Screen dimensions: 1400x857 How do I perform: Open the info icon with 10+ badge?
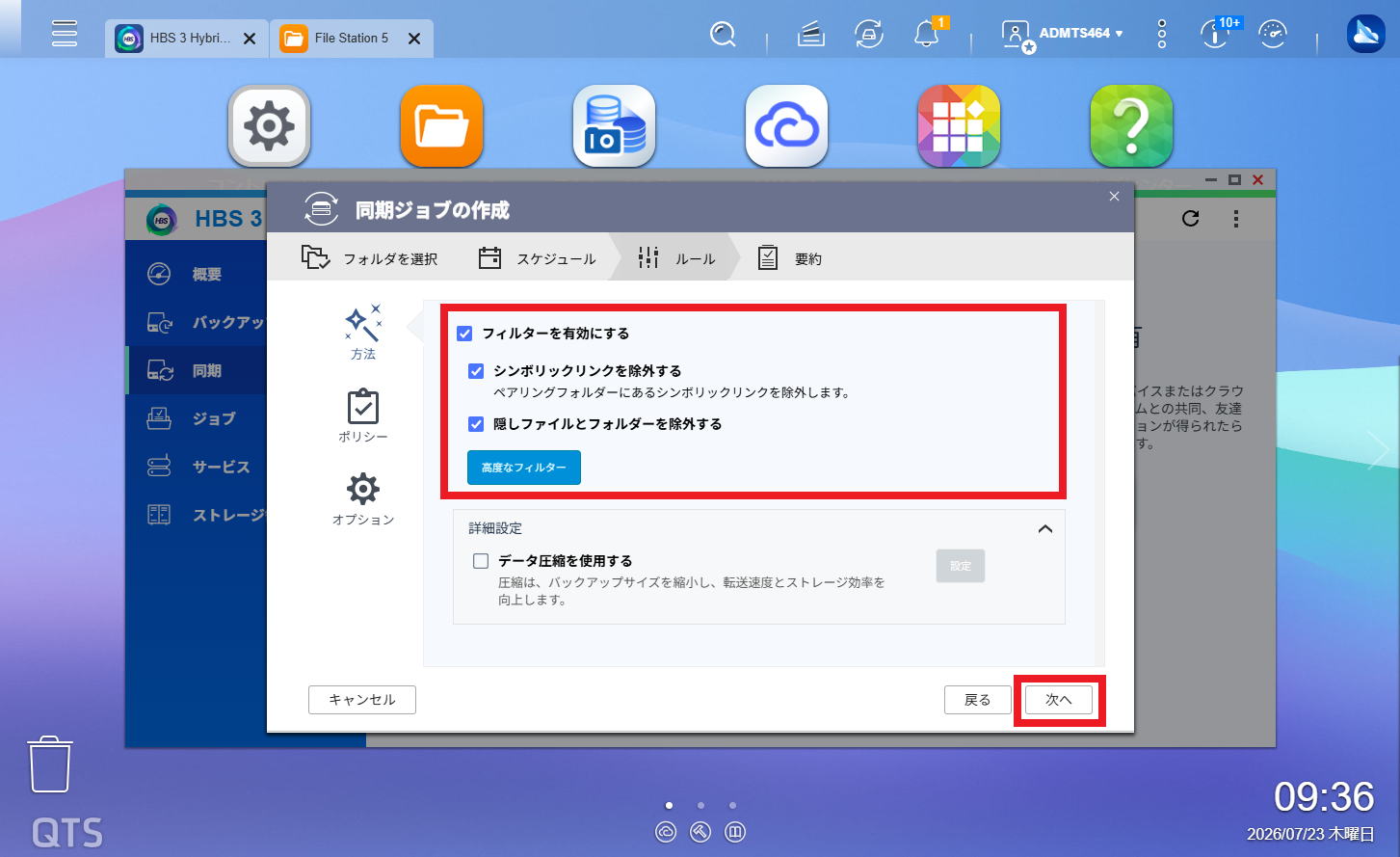[x=1216, y=35]
